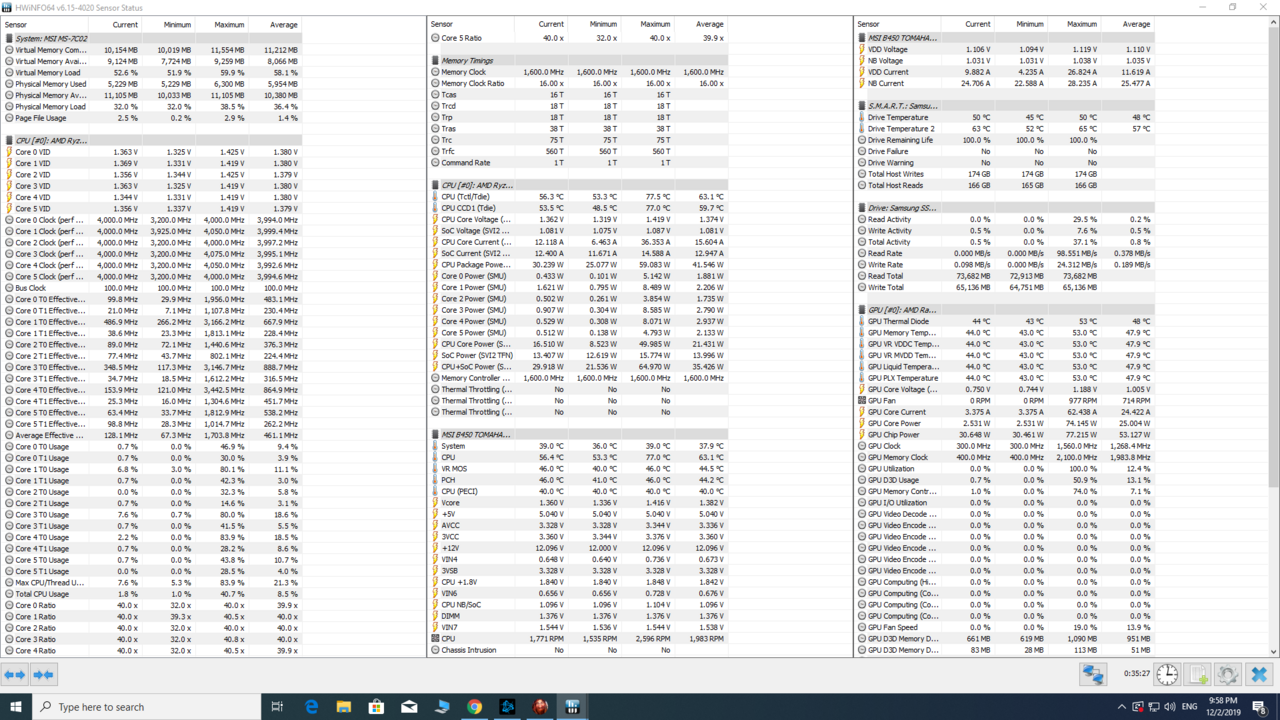The height and width of the screenshot is (720, 1280).
Task: Open the taskbar clock showing 9:58 PM
Action: 1222,707
